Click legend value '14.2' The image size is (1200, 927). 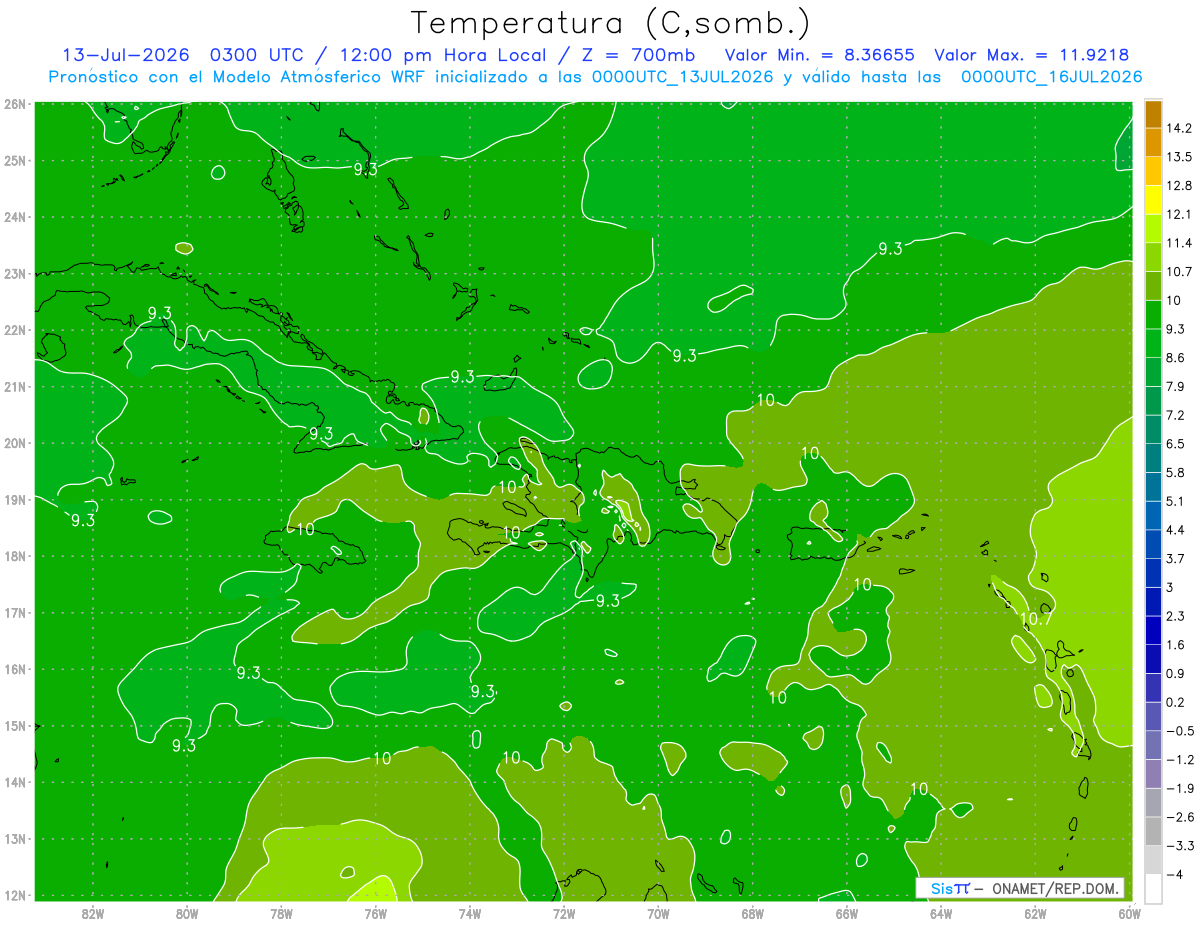1180,128
